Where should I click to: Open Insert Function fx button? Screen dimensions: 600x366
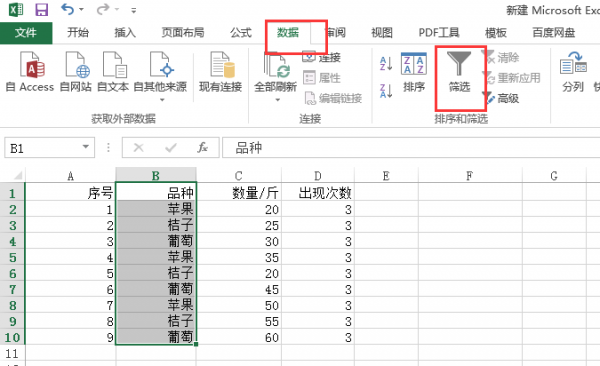click(202, 147)
